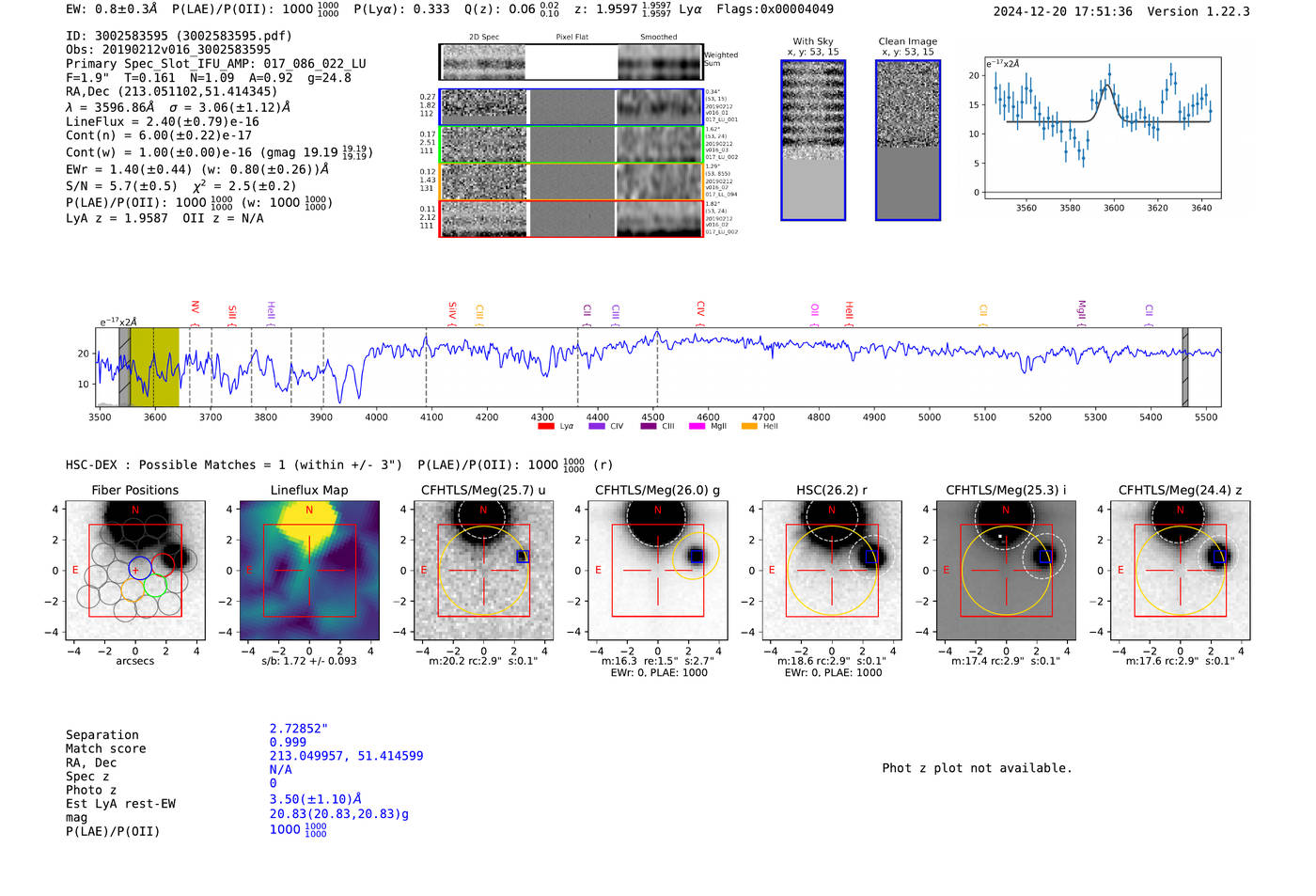Click the yellow highlighted region in spectrum
This screenshot has height=896, width=1316.
point(154,367)
